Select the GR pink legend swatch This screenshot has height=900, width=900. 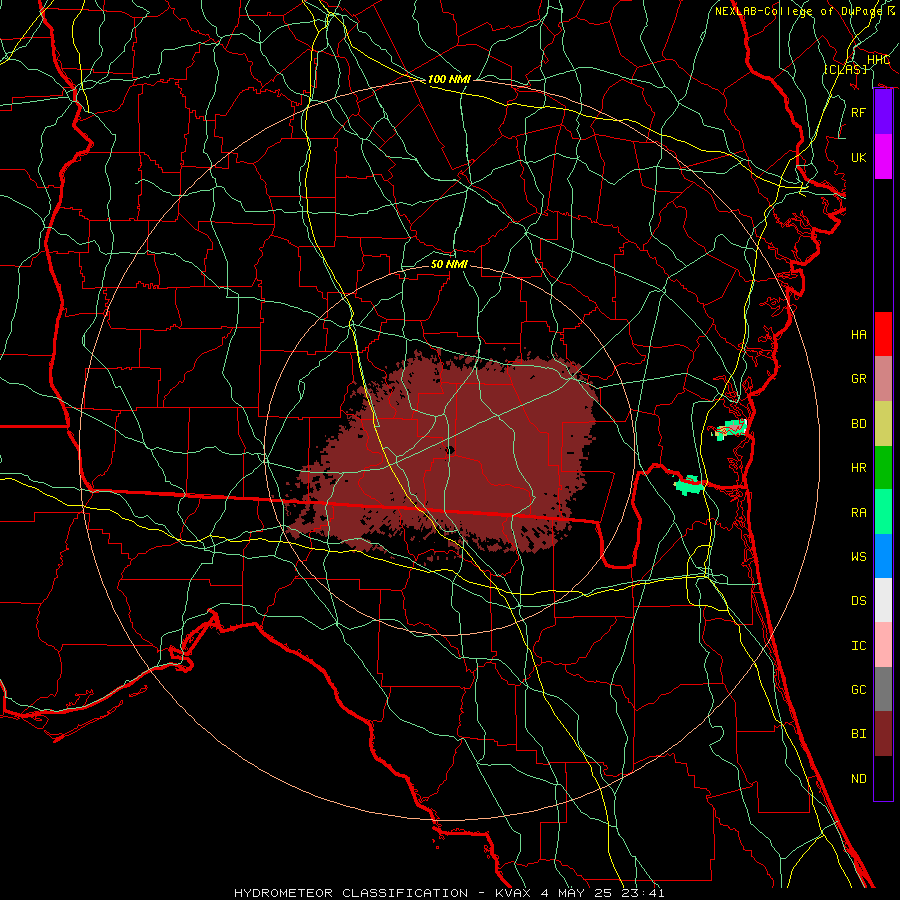click(883, 379)
